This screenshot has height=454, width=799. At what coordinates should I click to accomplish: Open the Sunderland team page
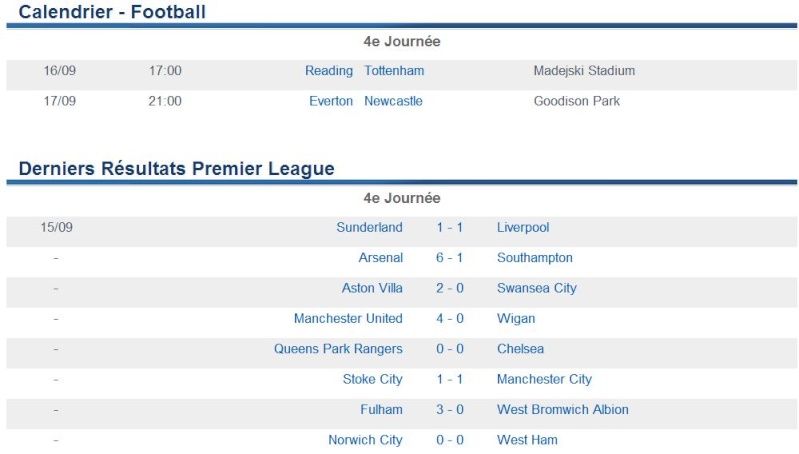point(369,228)
